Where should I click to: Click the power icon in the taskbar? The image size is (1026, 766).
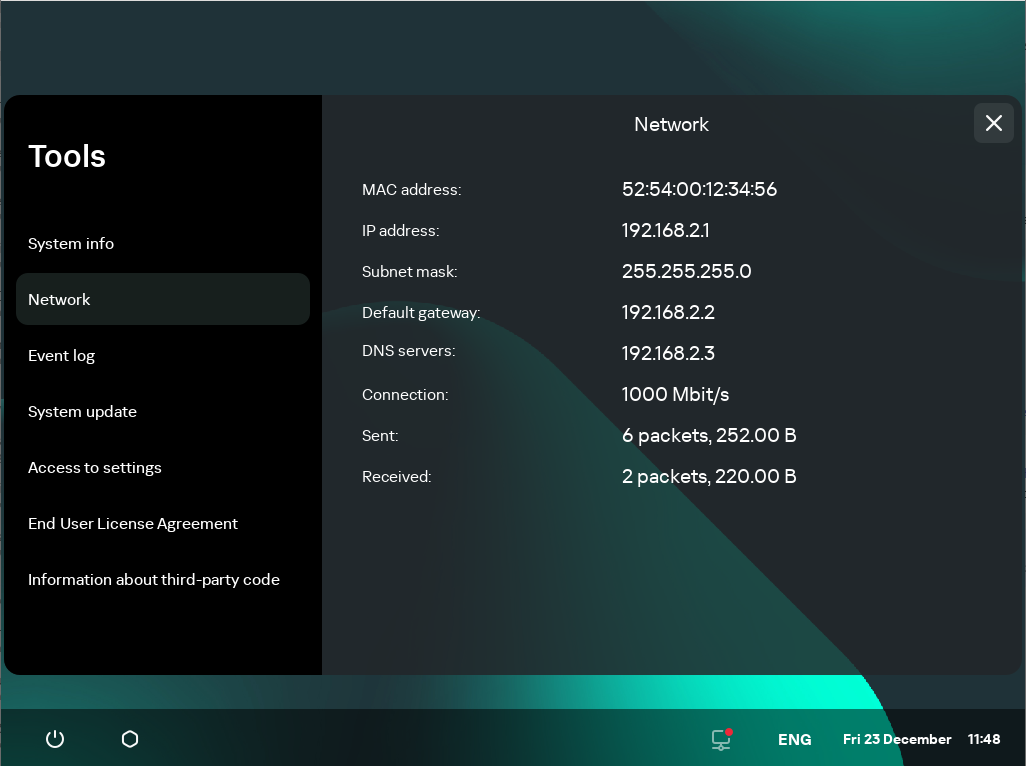tap(54, 739)
